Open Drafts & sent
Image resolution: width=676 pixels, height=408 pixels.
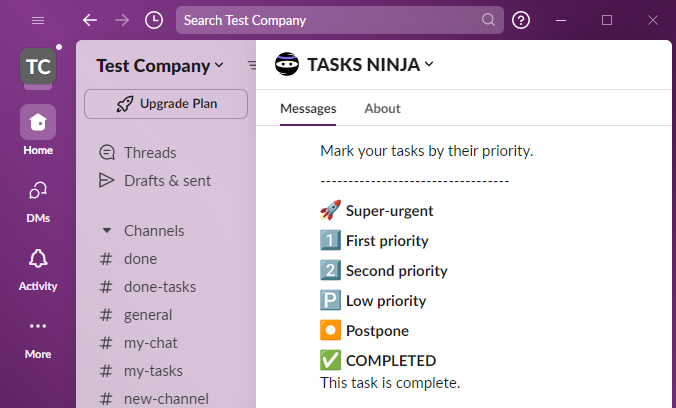tap(167, 181)
